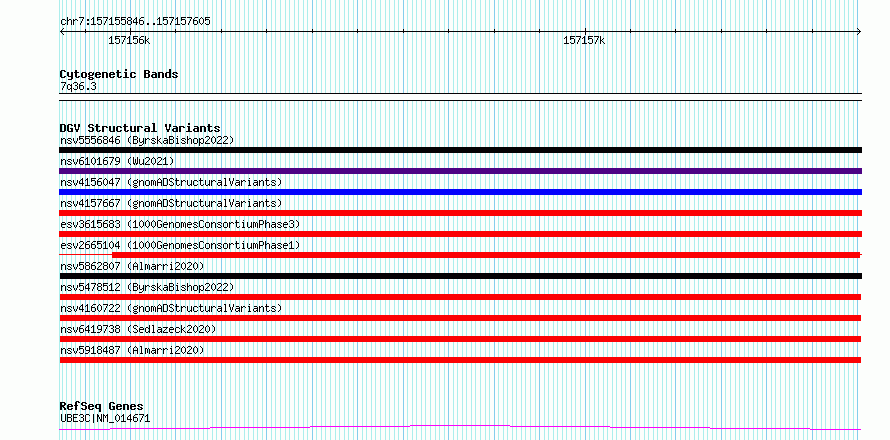Click the red bar for nsv5918487
The image size is (890, 440).
coord(460,360)
